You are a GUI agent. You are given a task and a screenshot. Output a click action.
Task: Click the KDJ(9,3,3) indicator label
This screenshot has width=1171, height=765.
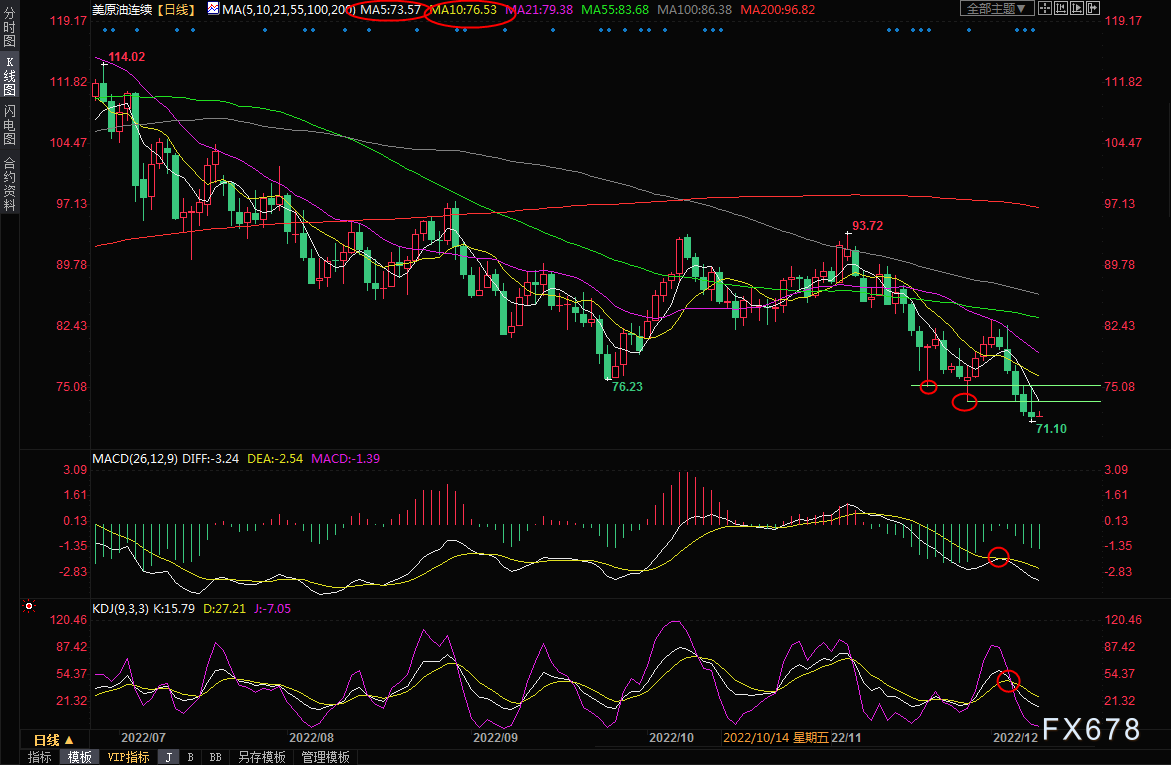coord(120,609)
